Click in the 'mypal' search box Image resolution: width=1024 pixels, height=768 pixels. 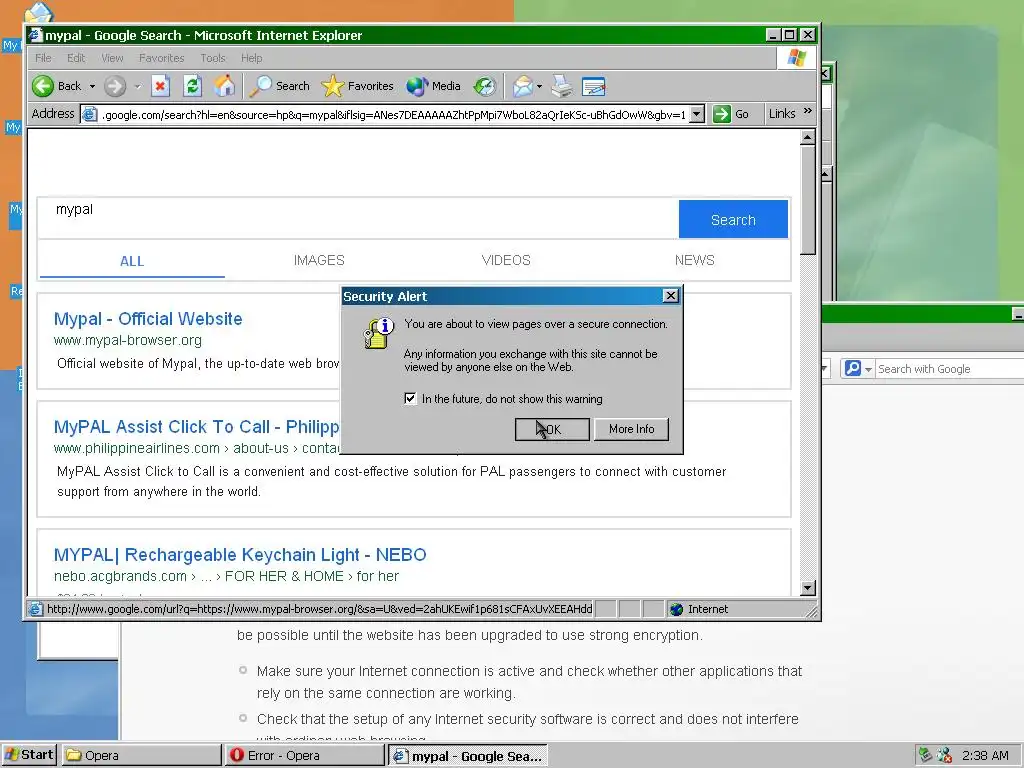[358, 217]
